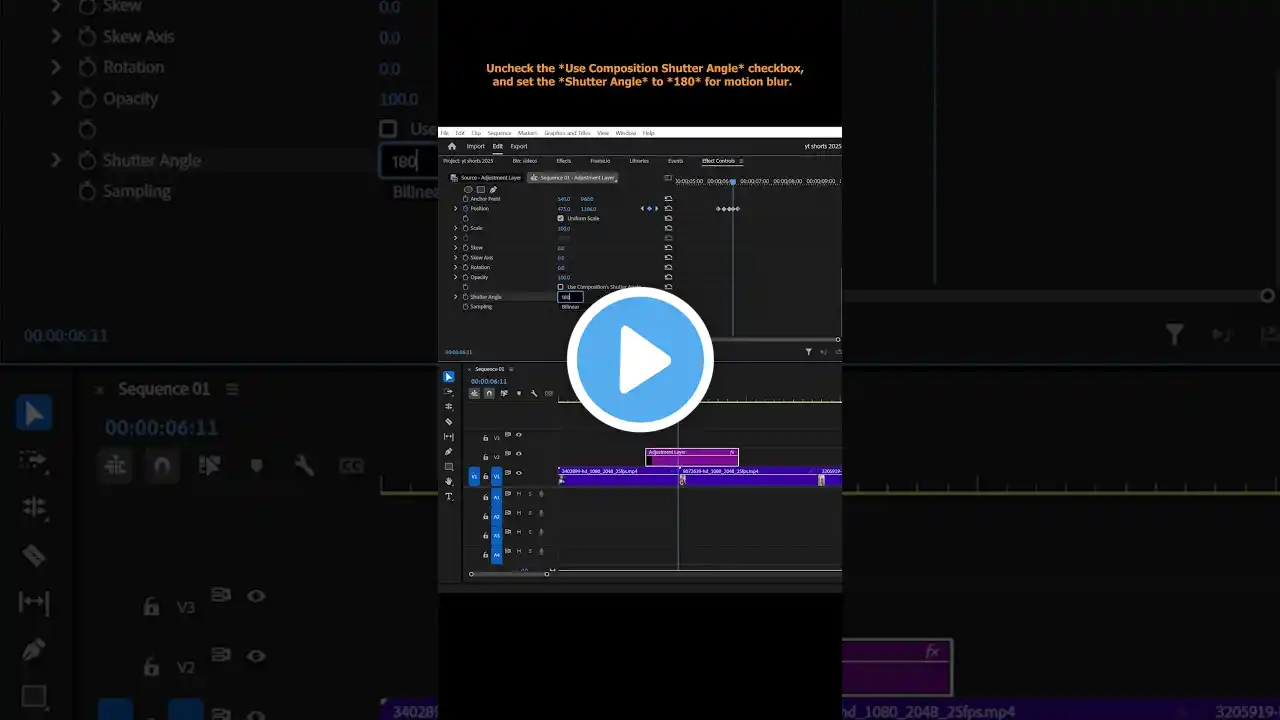Viewport: 1280px width, 720px height.
Task: Go to previous Position keyframe
Action: pos(642,209)
